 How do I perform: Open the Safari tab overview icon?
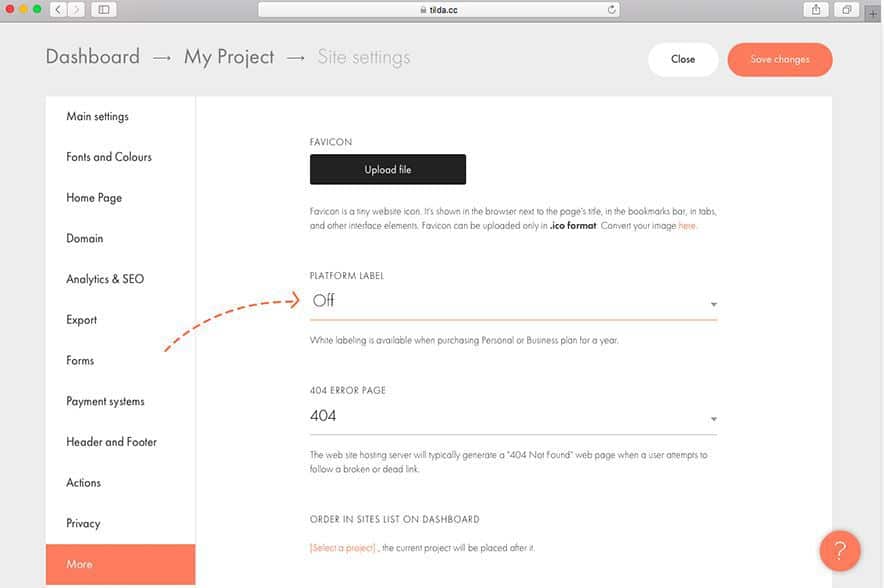[846, 9]
